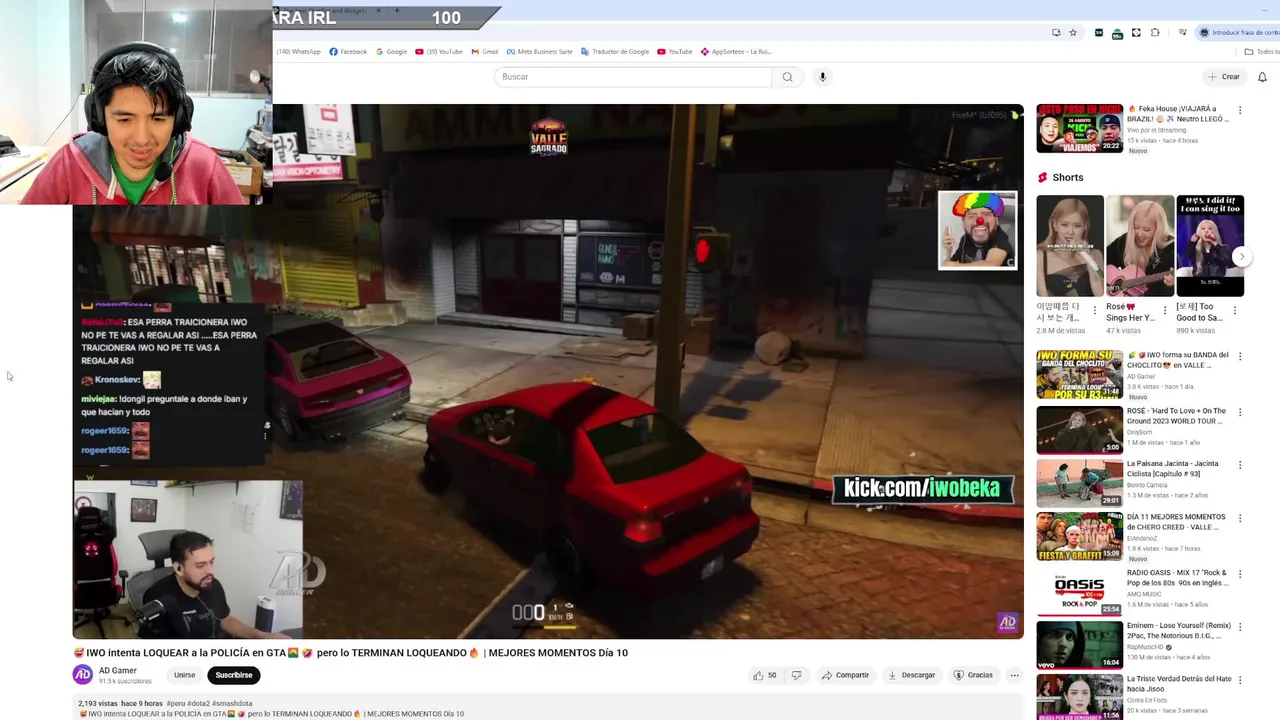
Task: Open options for RADIO OASIS video
Action: tap(1240, 573)
